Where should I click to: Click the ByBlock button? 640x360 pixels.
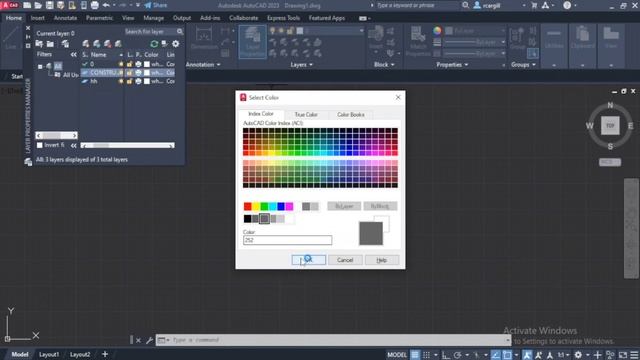tap(380, 206)
